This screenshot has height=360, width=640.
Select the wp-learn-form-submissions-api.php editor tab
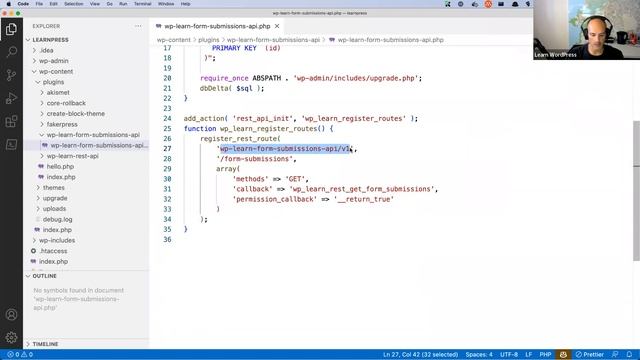(217, 26)
